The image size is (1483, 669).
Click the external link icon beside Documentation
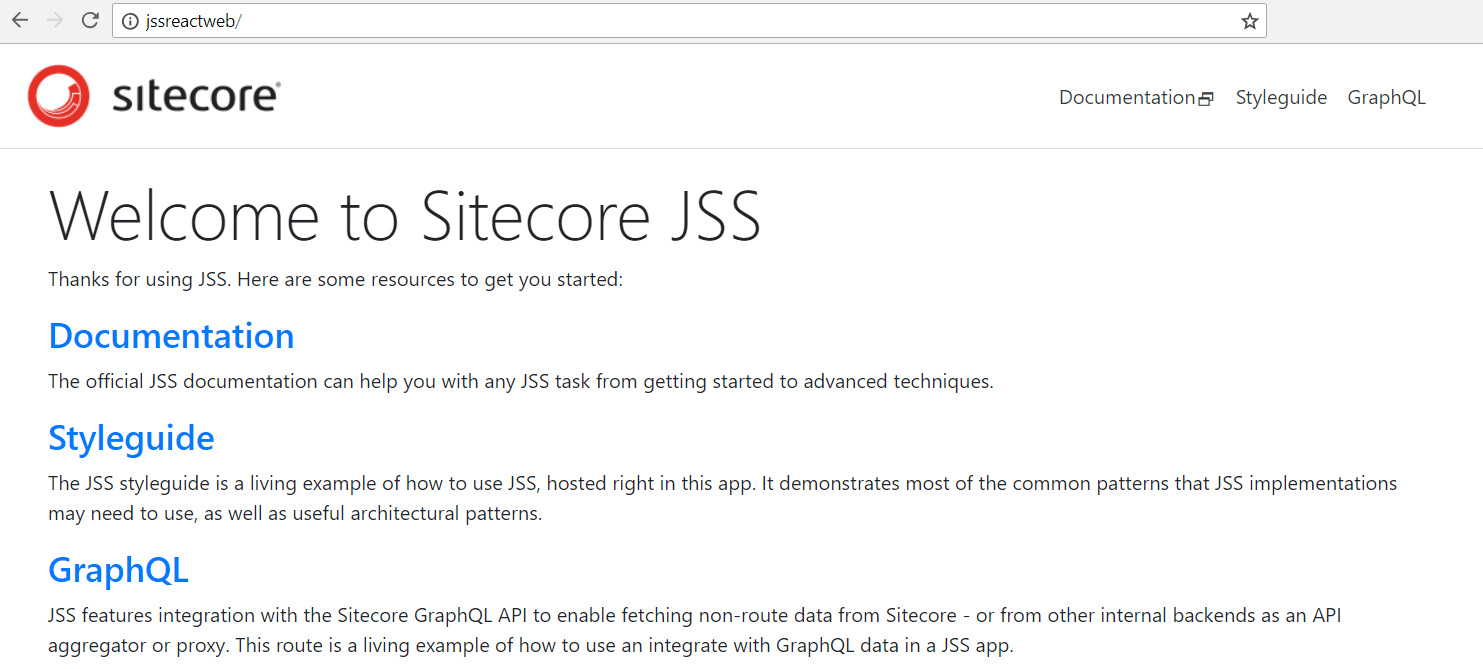(1206, 98)
